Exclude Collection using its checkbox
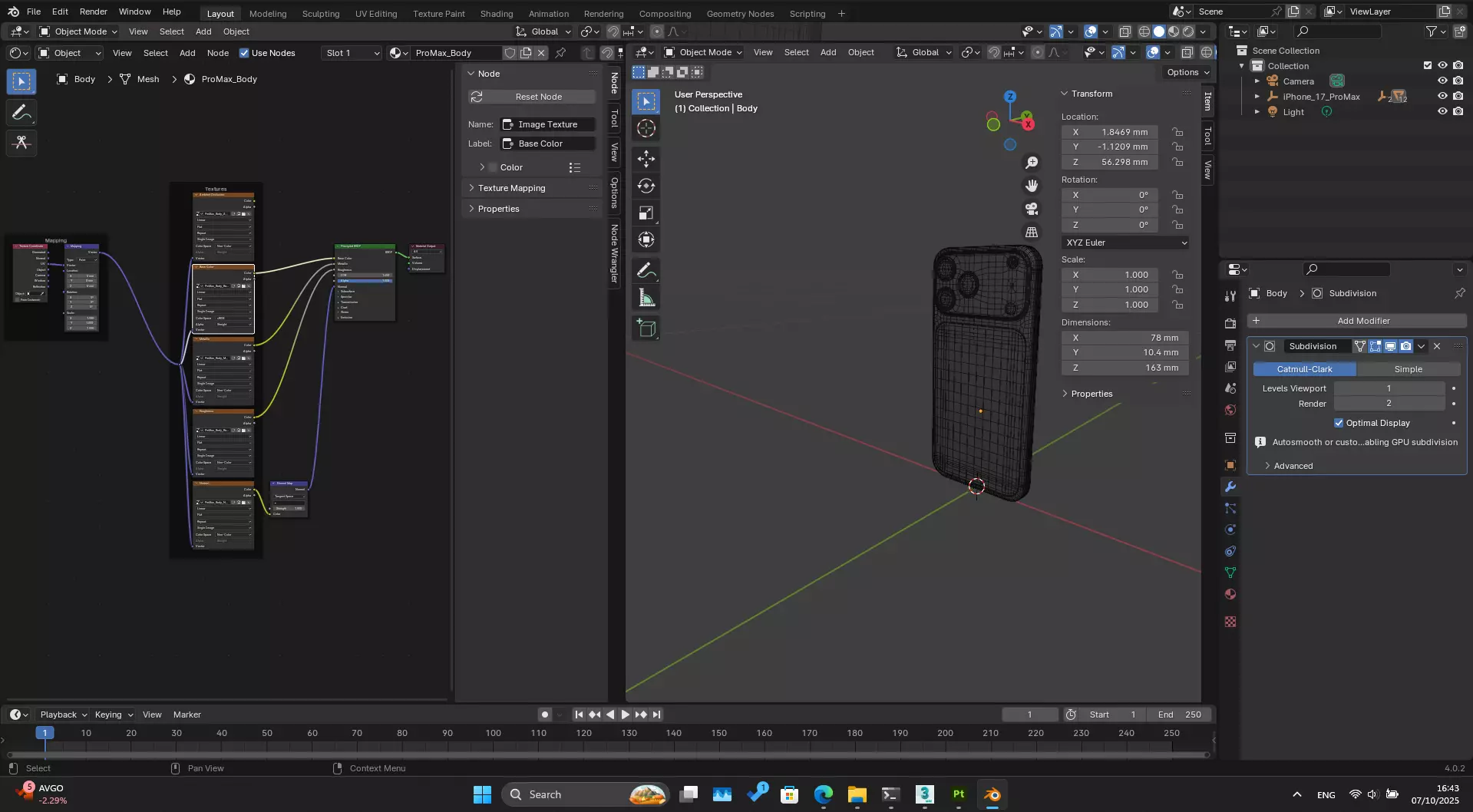1473x812 pixels. click(x=1428, y=65)
